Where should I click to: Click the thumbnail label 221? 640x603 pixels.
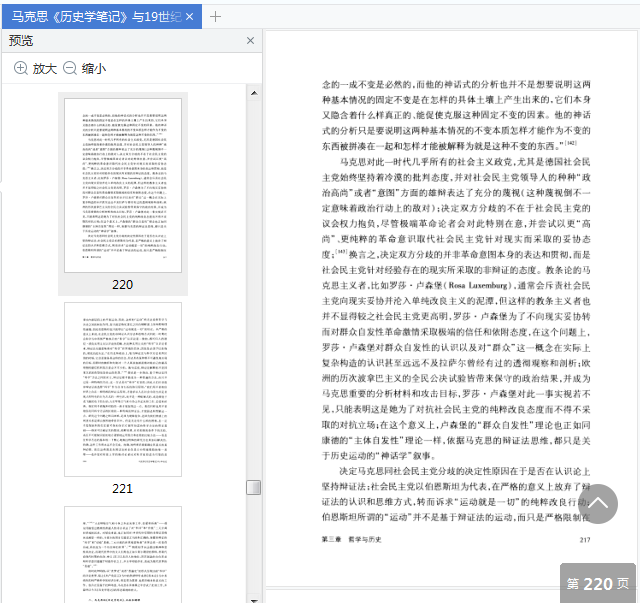click(122, 488)
